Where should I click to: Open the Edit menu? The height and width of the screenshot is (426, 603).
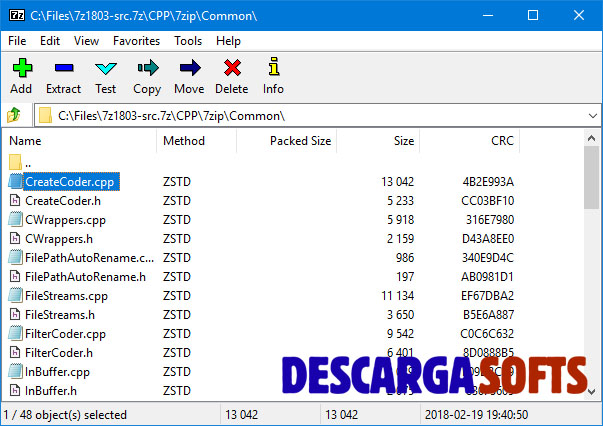pos(50,41)
